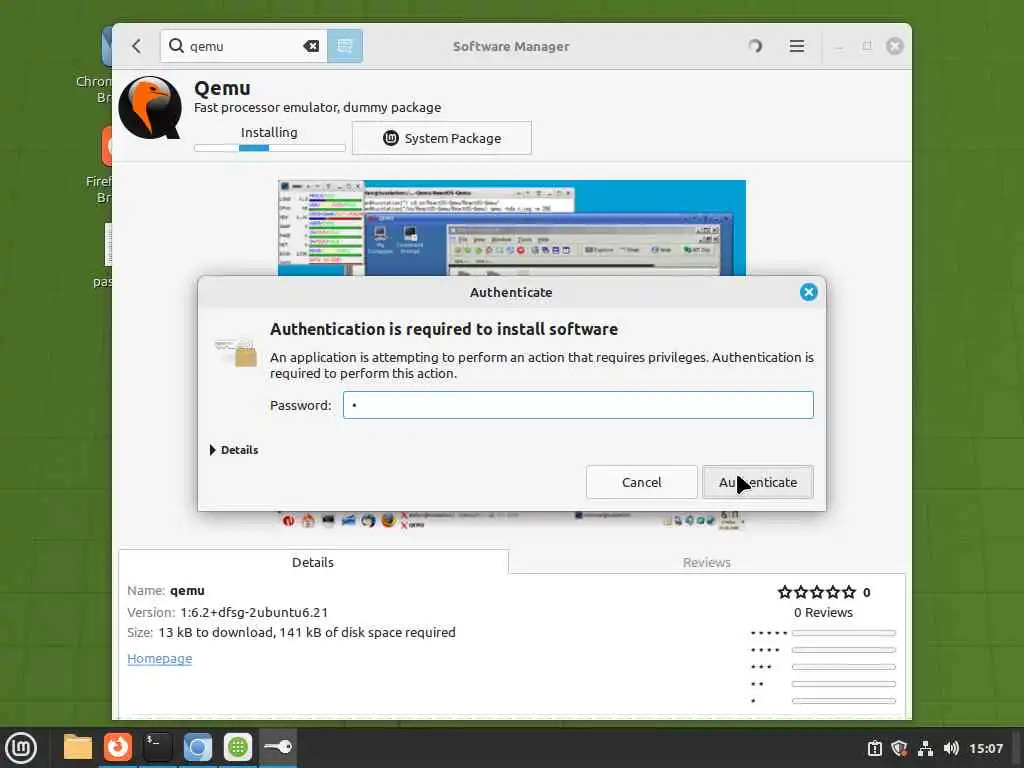The width and height of the screenshot is (1024, 768).
Task: Click the one-star rating bar
Action: (x=844, y=701)
